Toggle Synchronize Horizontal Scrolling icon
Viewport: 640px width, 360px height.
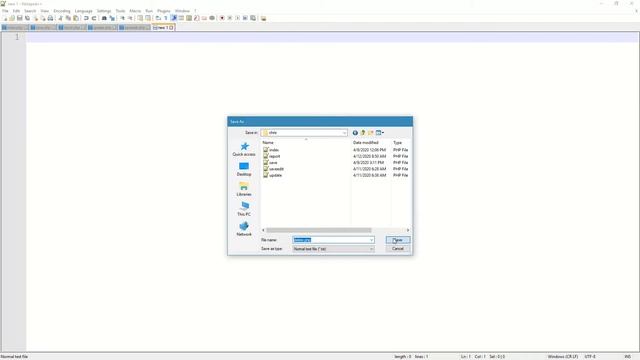(x=148, y=18)
